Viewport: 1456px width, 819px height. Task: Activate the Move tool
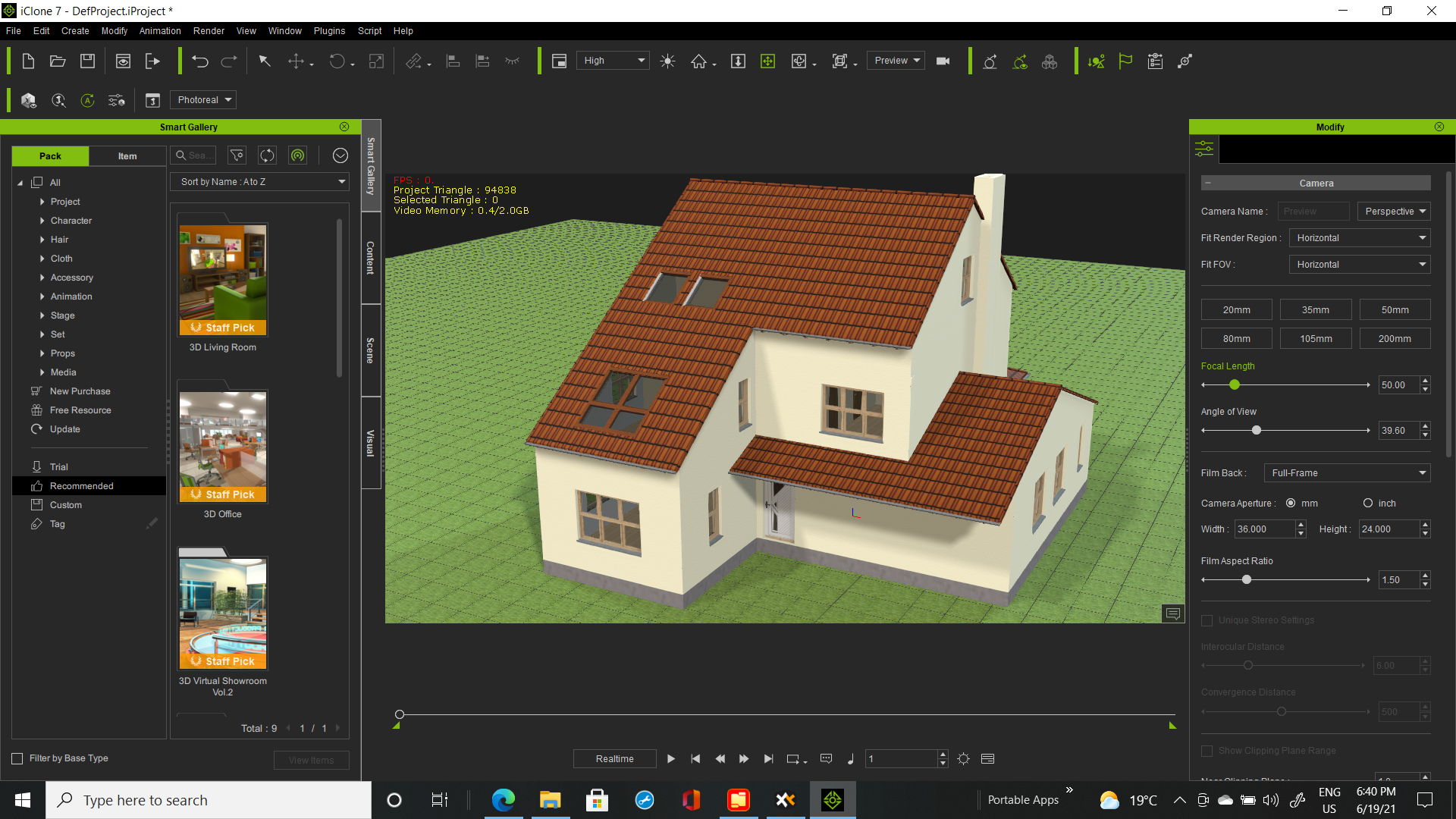297,61
